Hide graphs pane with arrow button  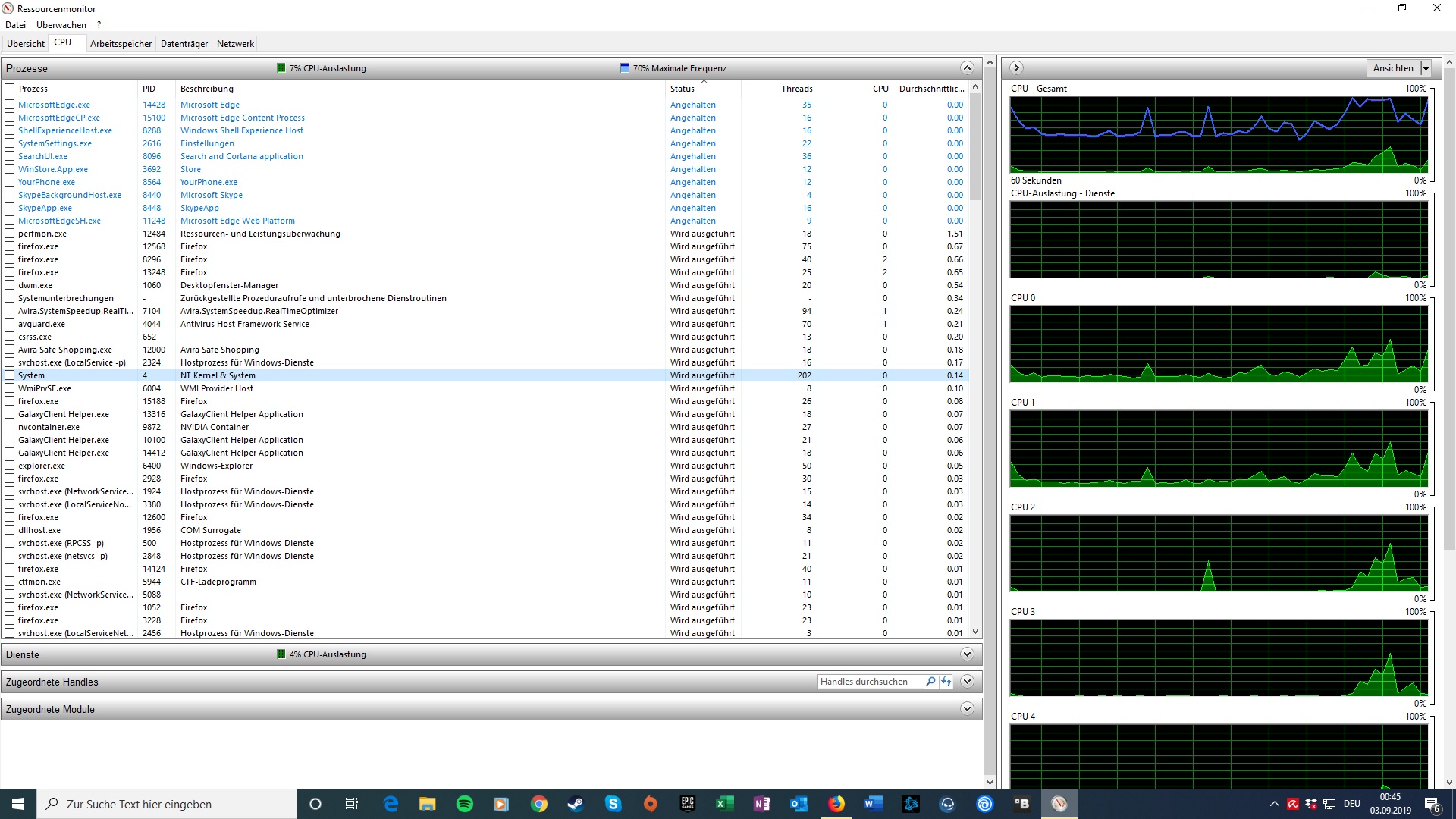pyautogui.click(x=1017, y=68)
